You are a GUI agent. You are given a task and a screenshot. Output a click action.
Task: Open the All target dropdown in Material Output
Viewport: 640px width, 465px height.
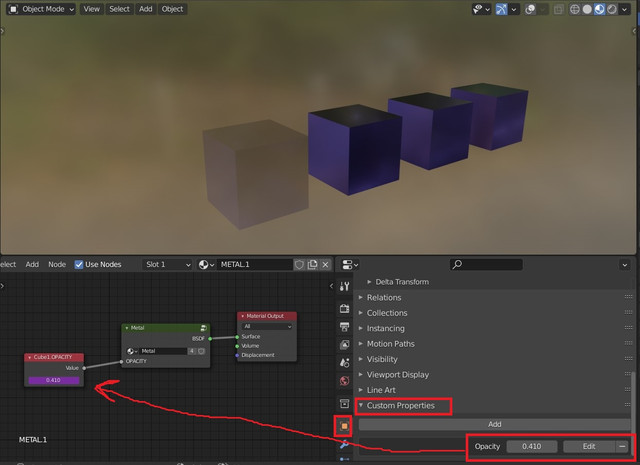click(x=267, y=326)
